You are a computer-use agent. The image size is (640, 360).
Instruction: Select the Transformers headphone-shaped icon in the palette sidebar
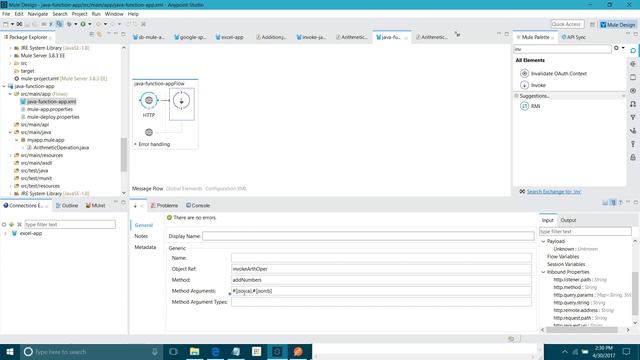point(633,104)
